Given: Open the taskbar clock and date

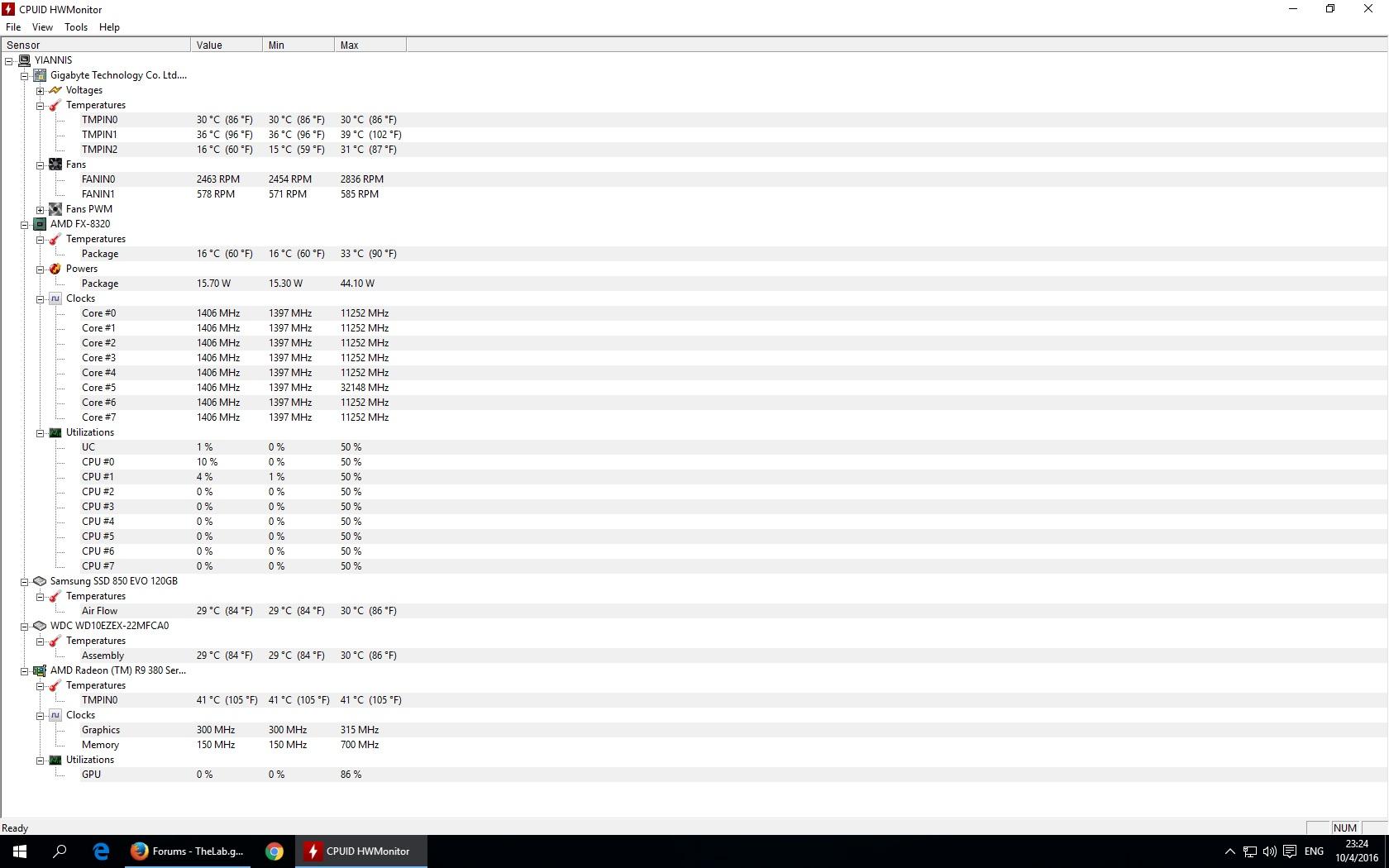Looking at the screenshot, I should click(x=1357, y=851).
